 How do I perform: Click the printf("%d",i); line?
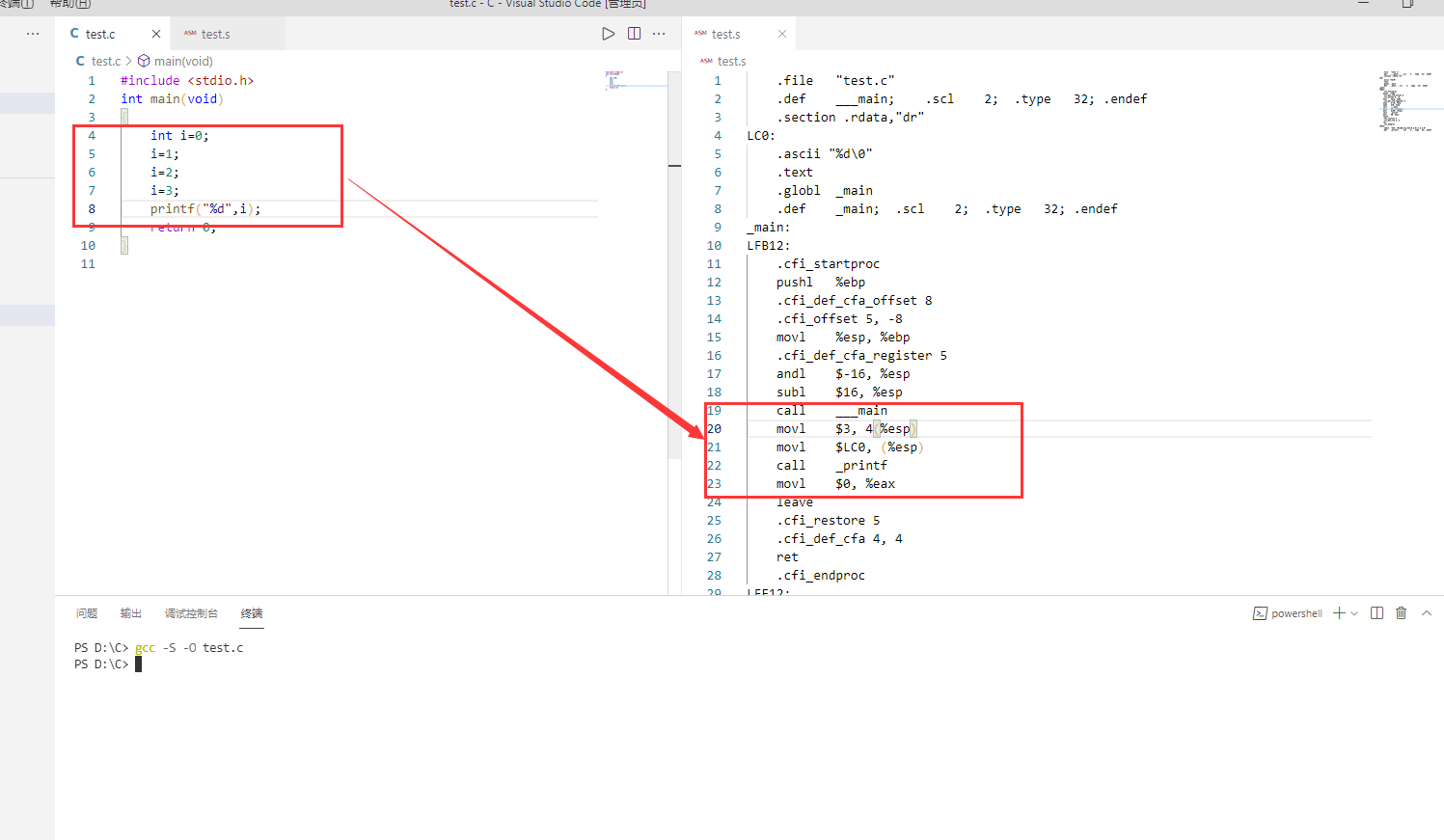(205, 209)
